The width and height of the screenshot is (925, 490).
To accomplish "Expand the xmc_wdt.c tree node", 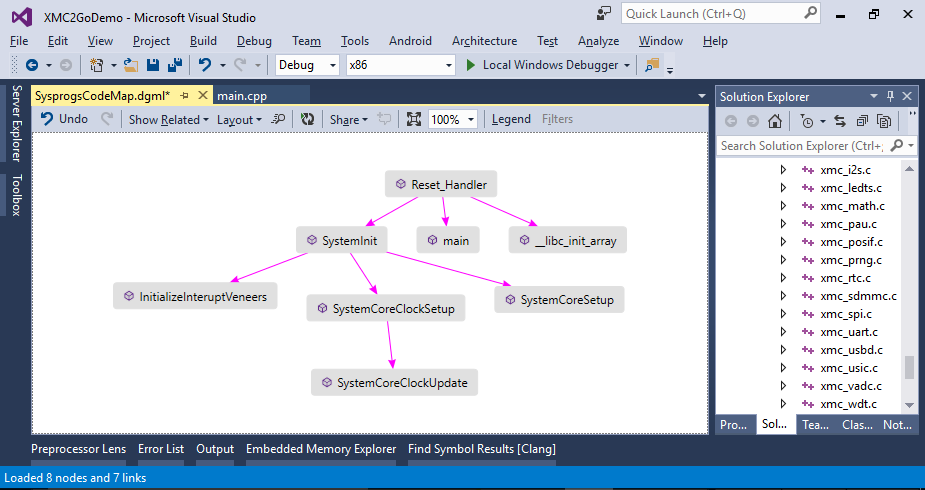I will [783, 404].
